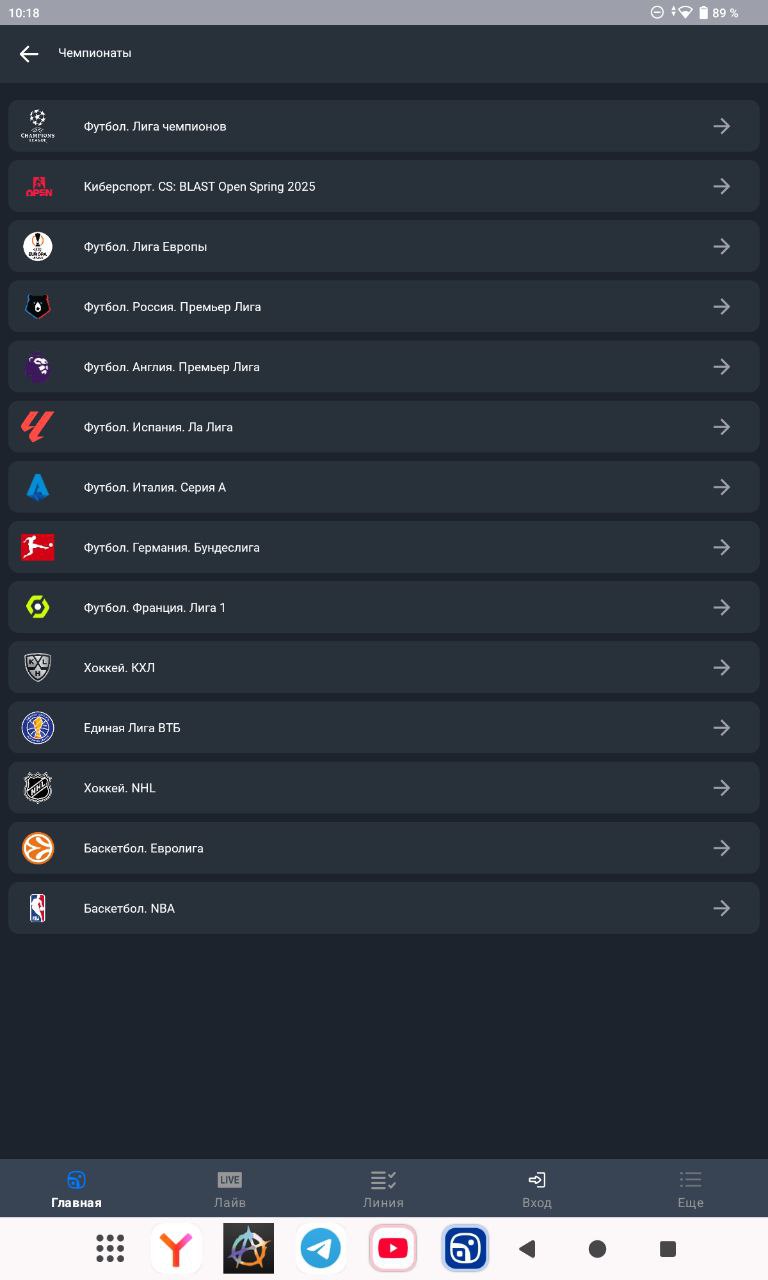Select the La Liga logo icon
Viewport: 768px width, 1280px height.
tap(38, 427)
